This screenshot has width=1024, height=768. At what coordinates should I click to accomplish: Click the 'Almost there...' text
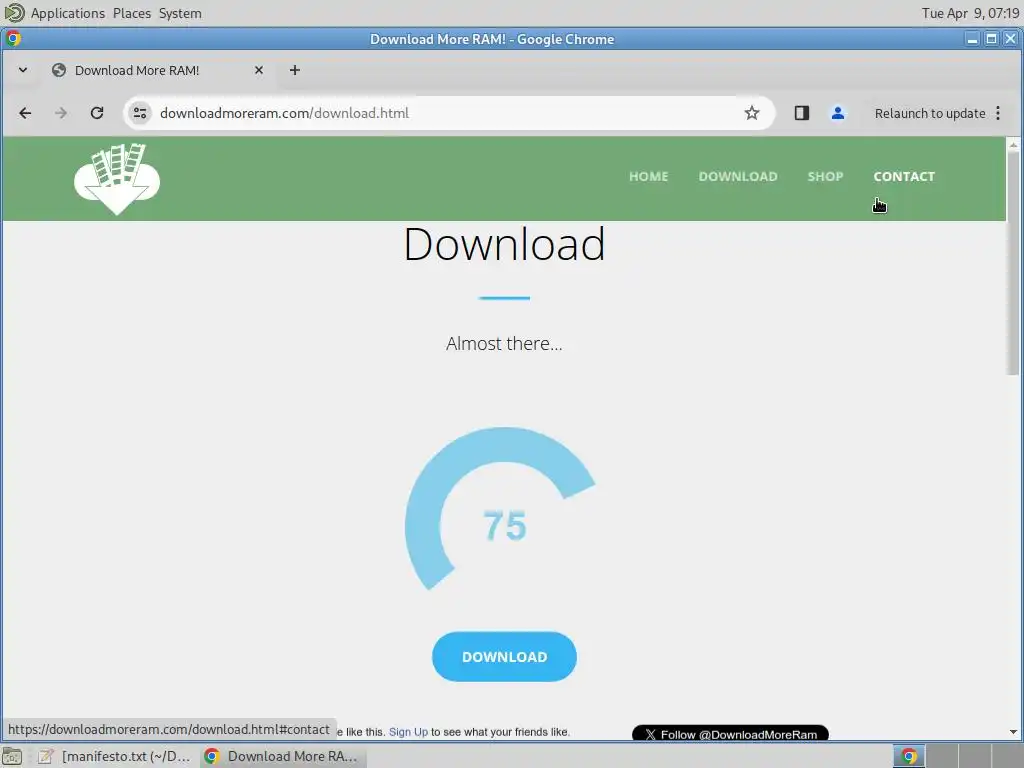point(504,344)
